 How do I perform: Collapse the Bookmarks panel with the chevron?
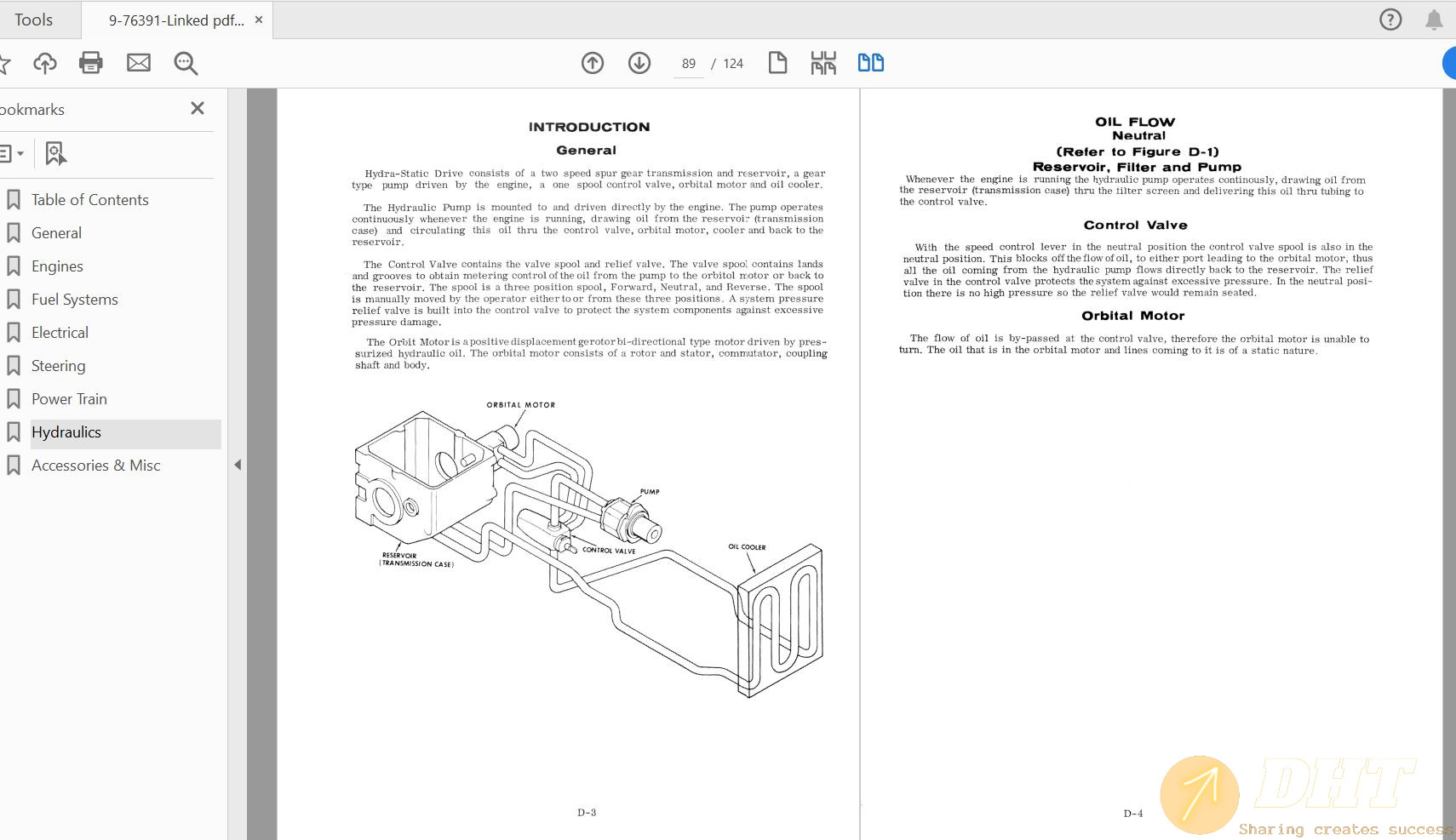click(x=238, y=465)
